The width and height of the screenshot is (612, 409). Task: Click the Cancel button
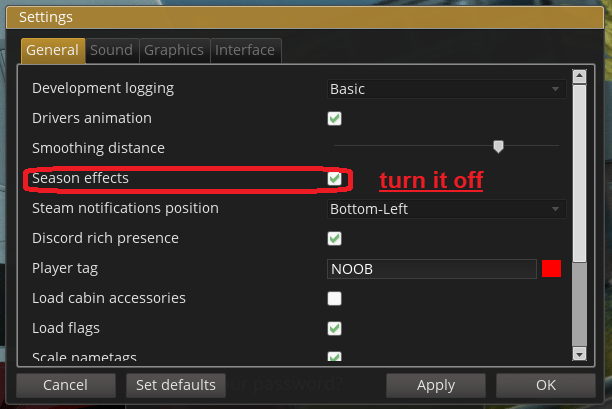coord(65,385)
